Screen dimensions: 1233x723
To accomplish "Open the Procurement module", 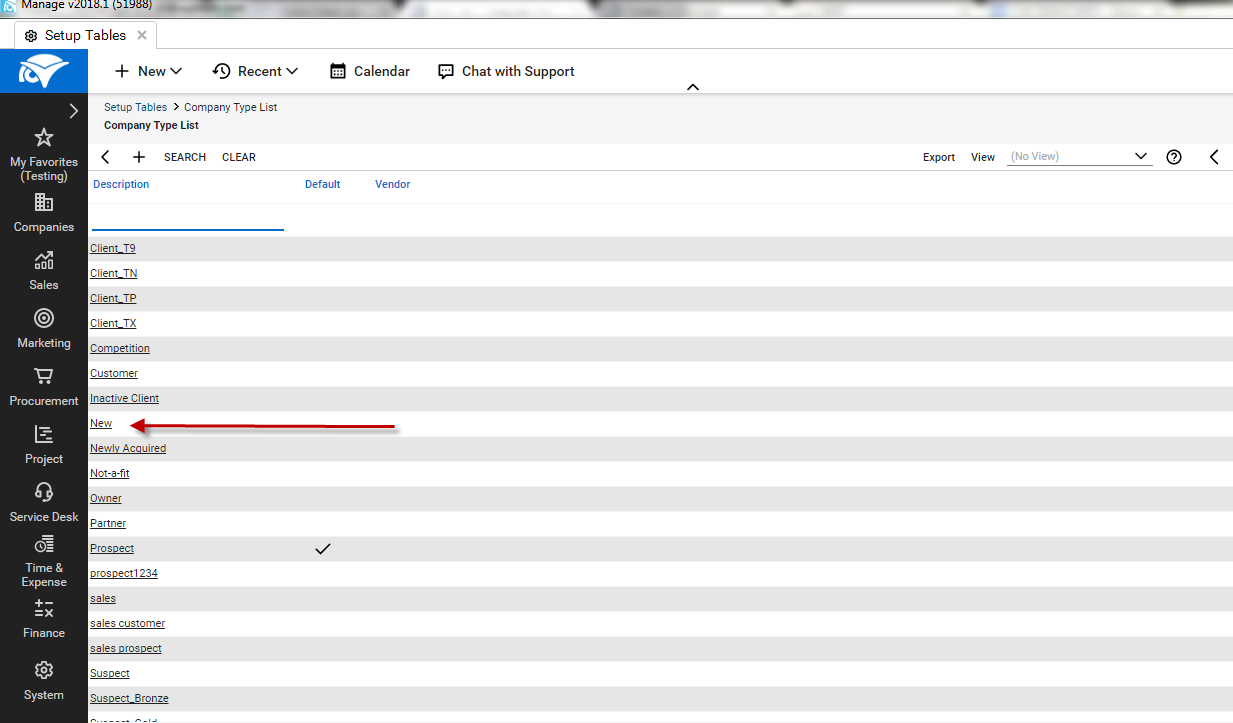I will [44, 387].
